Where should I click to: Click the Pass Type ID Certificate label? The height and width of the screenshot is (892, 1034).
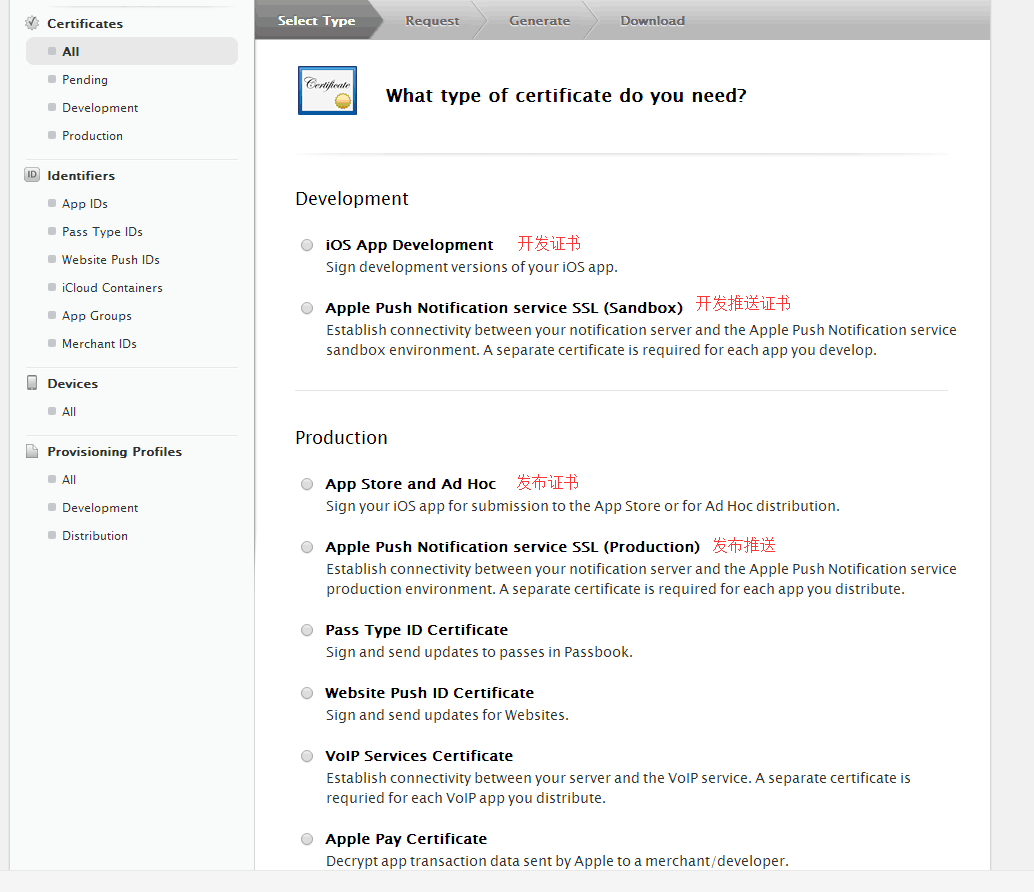coord(416,630)
